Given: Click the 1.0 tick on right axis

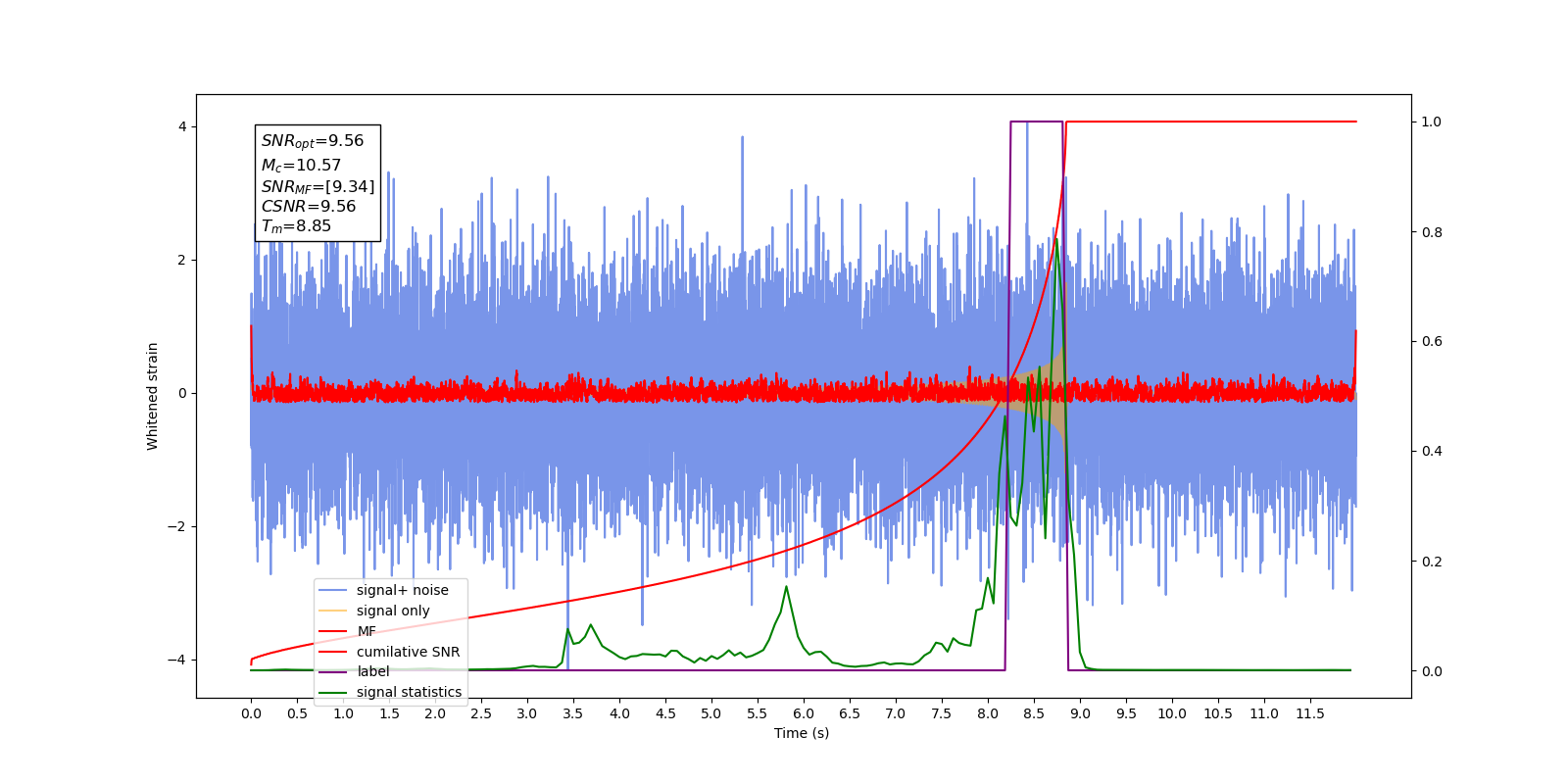Looking at the screenshot, I should click(1432, 122).
